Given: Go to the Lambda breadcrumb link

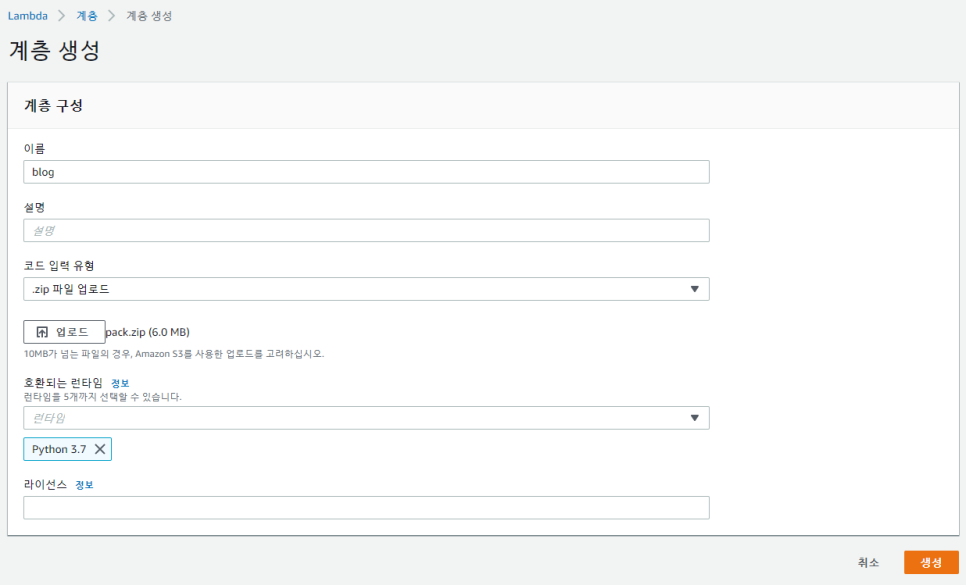Looking at the screenshot, I should click(28, 16).
